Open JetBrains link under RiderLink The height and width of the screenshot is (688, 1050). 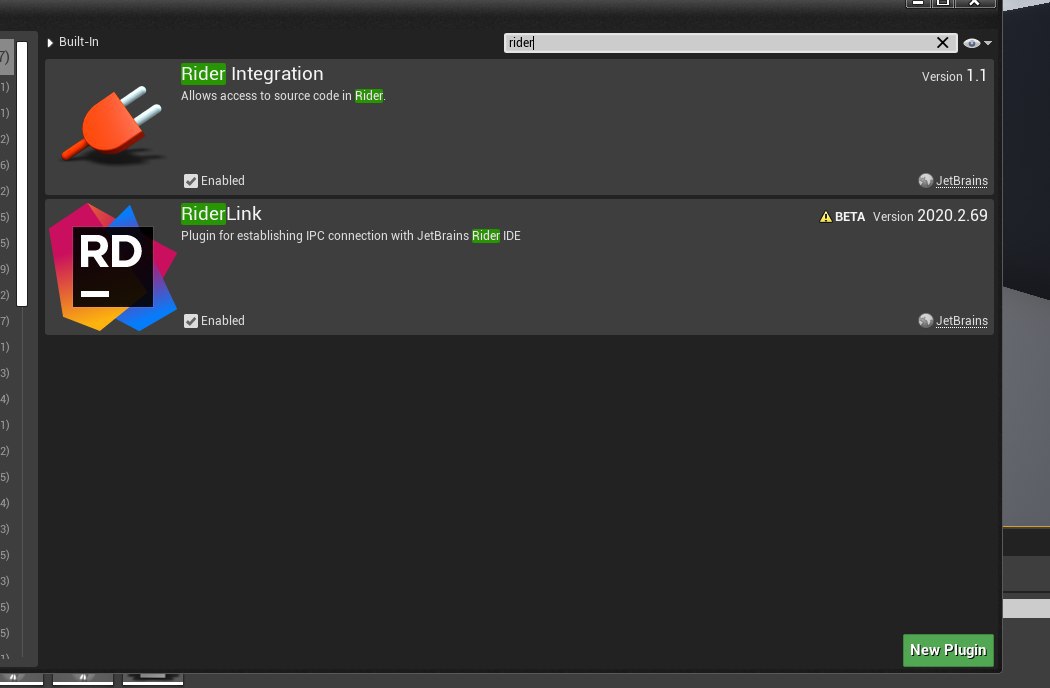pyautogui.click(x=962, y=321)
